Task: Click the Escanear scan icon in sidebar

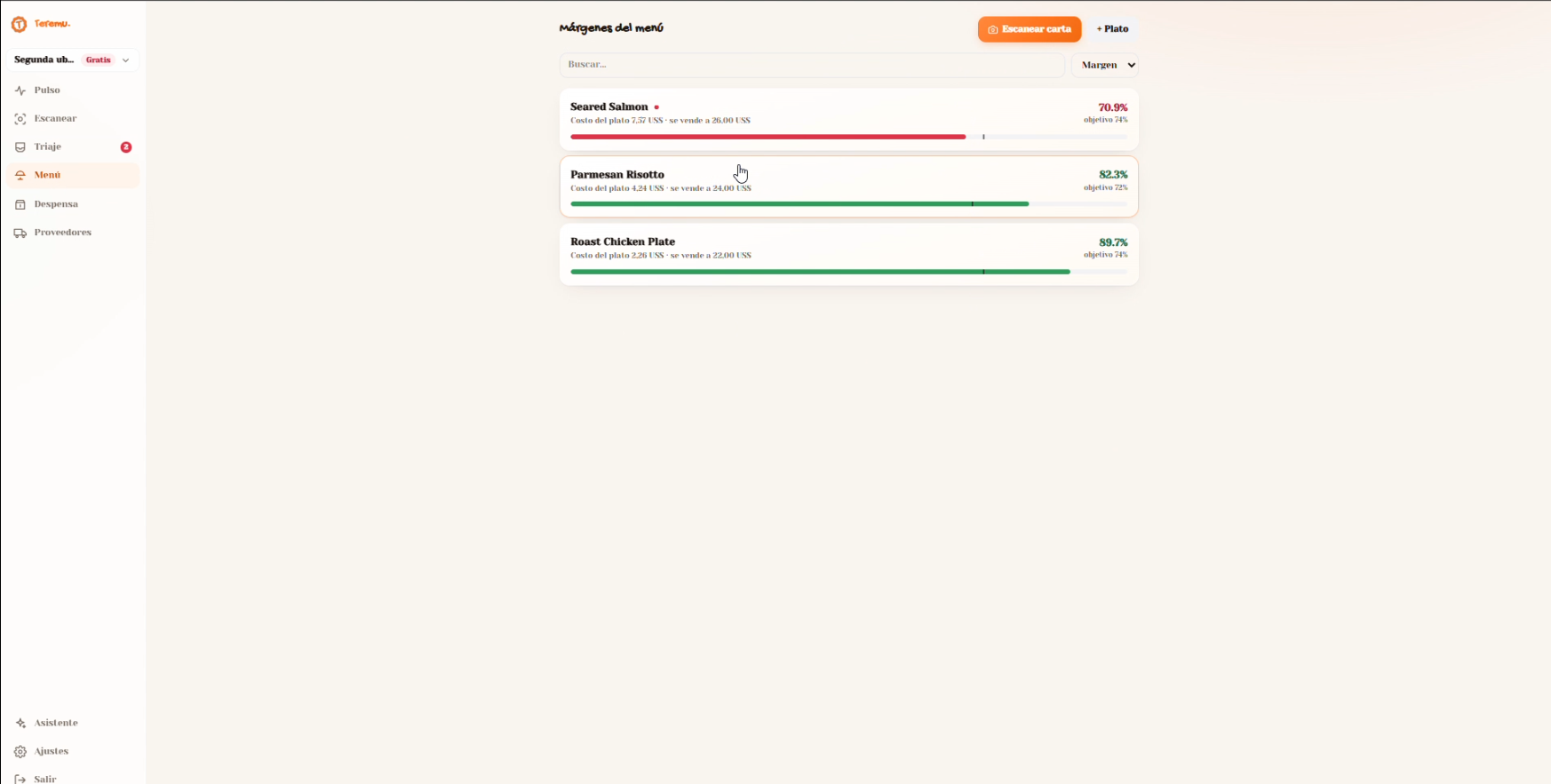Action: click(x=20, y=119)
